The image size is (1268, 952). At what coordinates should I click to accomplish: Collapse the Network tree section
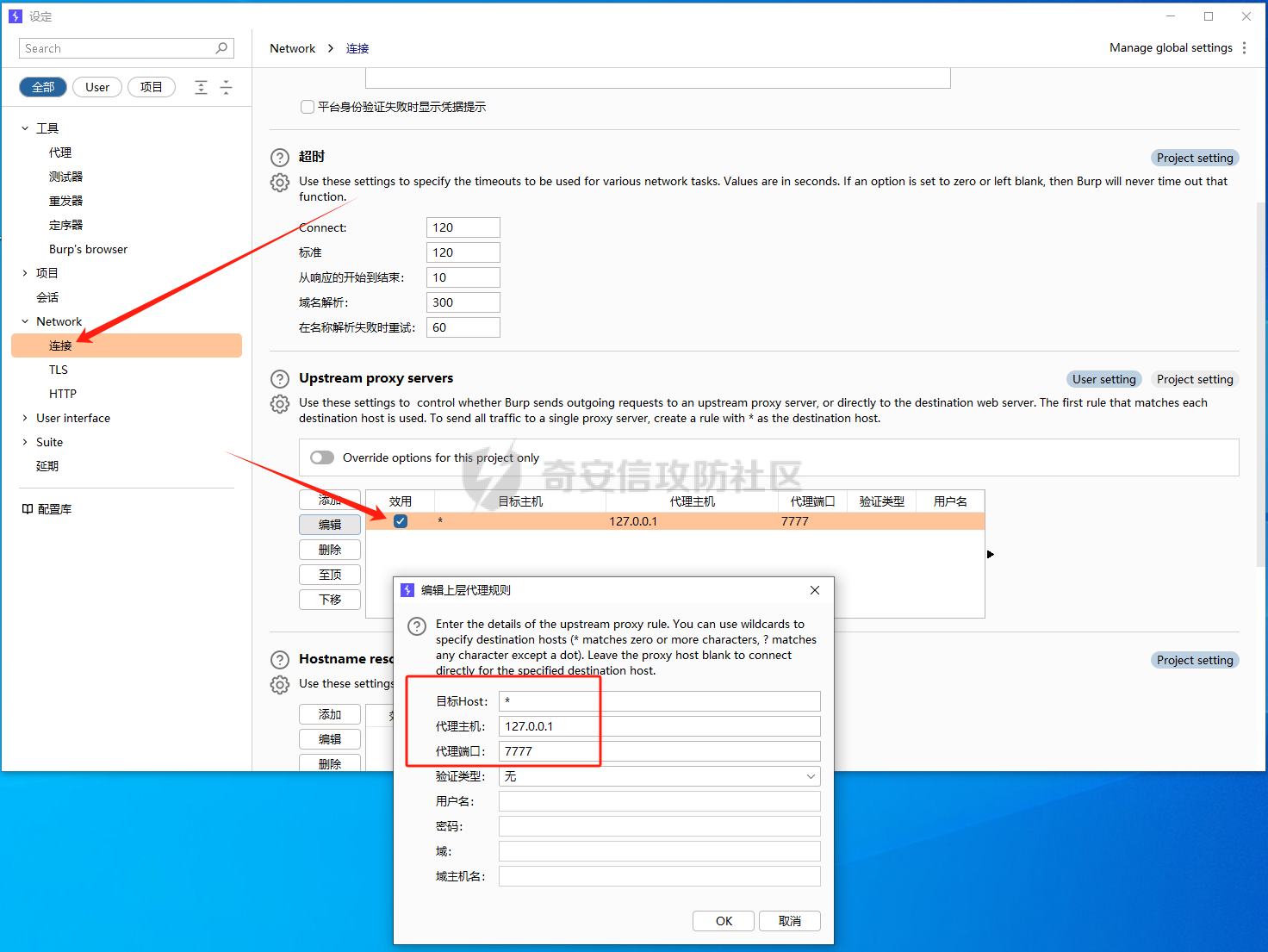click(25, 321)
